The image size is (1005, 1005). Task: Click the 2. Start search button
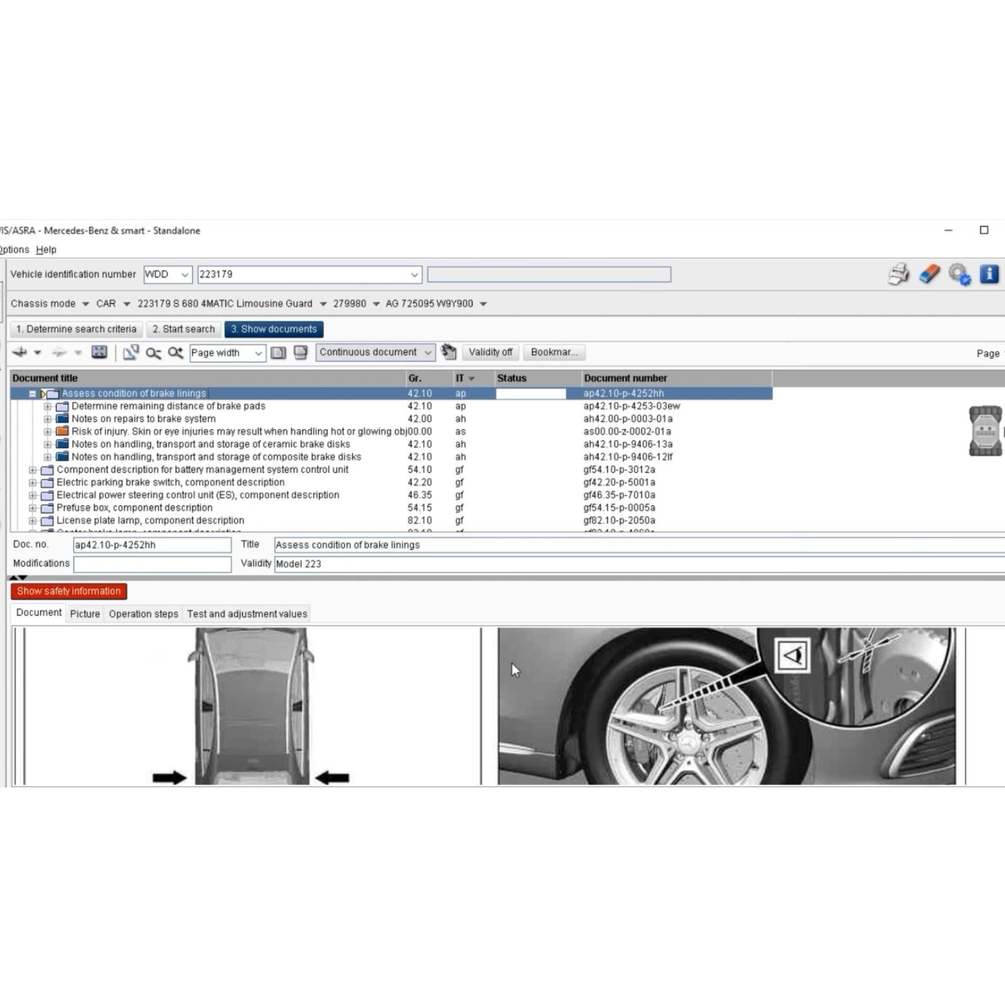point(184,329)
